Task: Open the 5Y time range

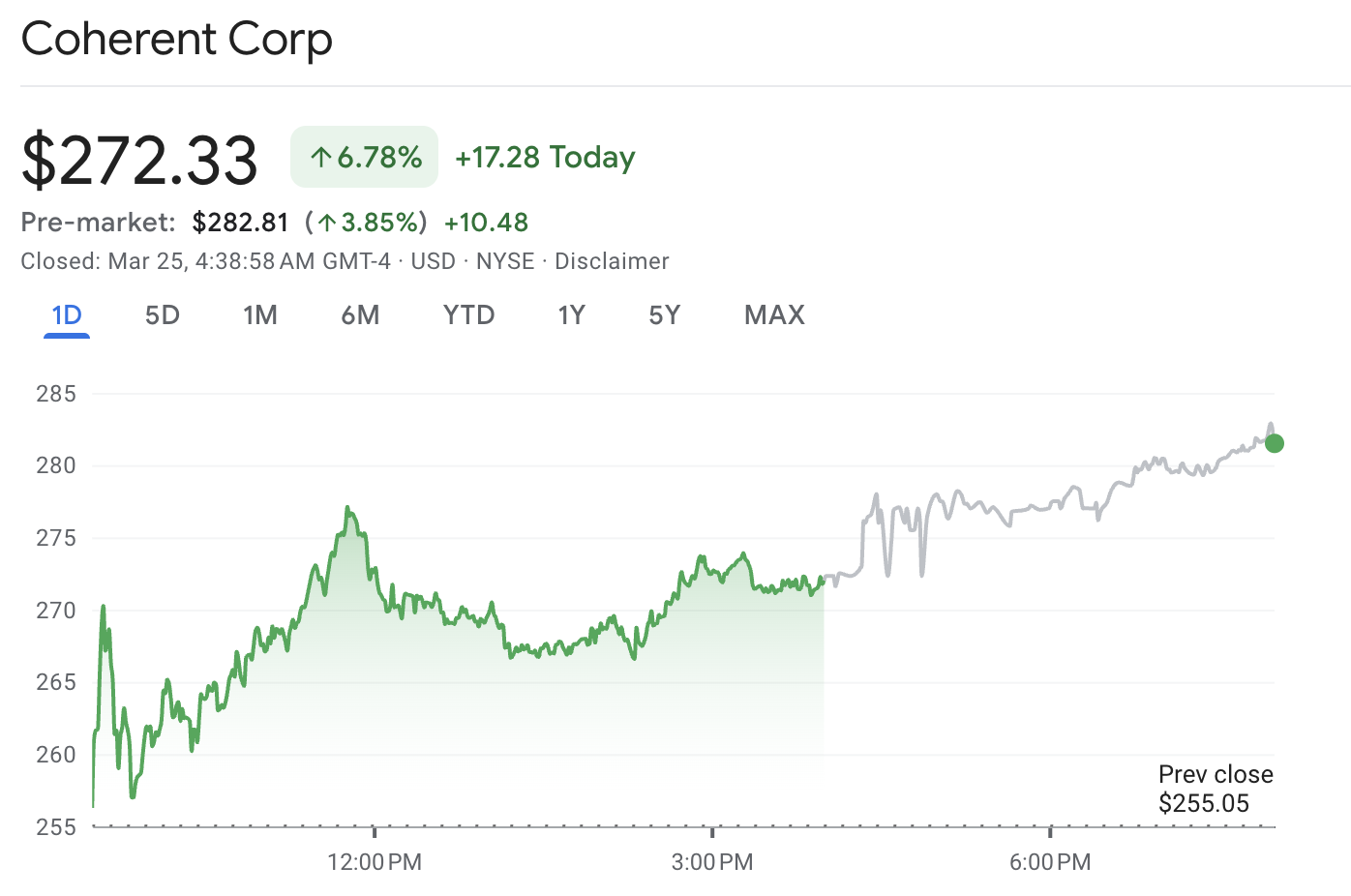Action: 665,314
